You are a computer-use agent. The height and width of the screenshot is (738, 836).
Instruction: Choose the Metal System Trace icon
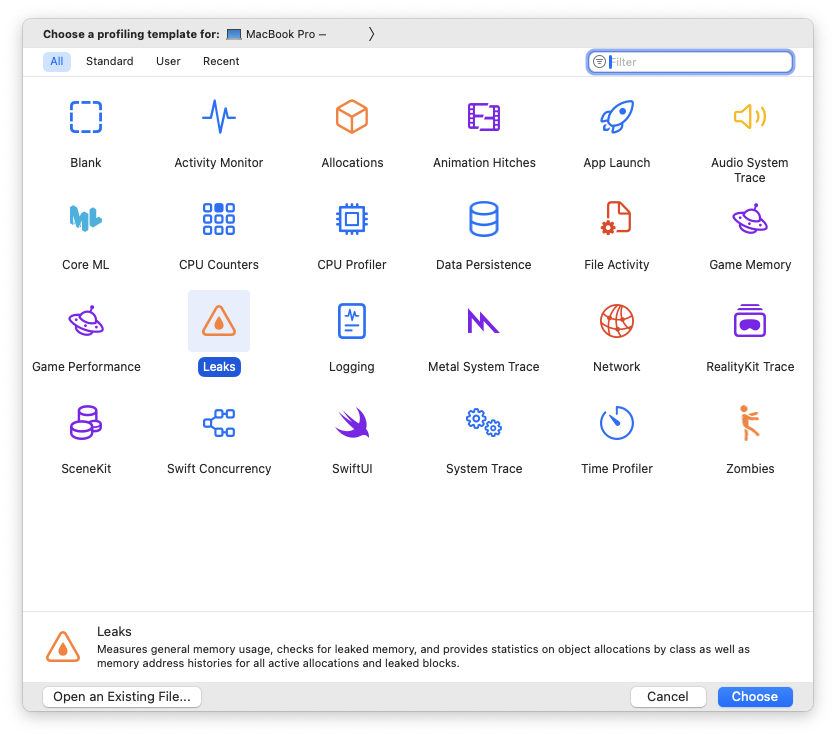[484, 321]
